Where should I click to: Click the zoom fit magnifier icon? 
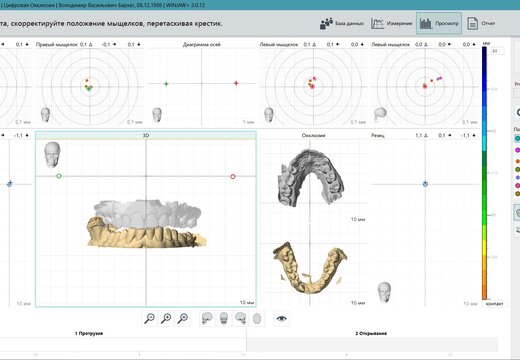[x=183, y=318]
